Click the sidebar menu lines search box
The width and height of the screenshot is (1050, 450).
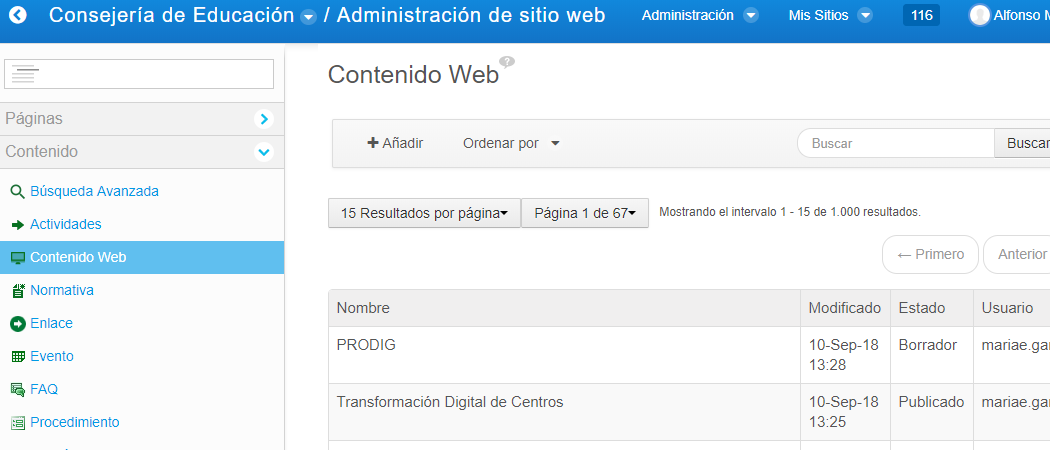point(139,74)
